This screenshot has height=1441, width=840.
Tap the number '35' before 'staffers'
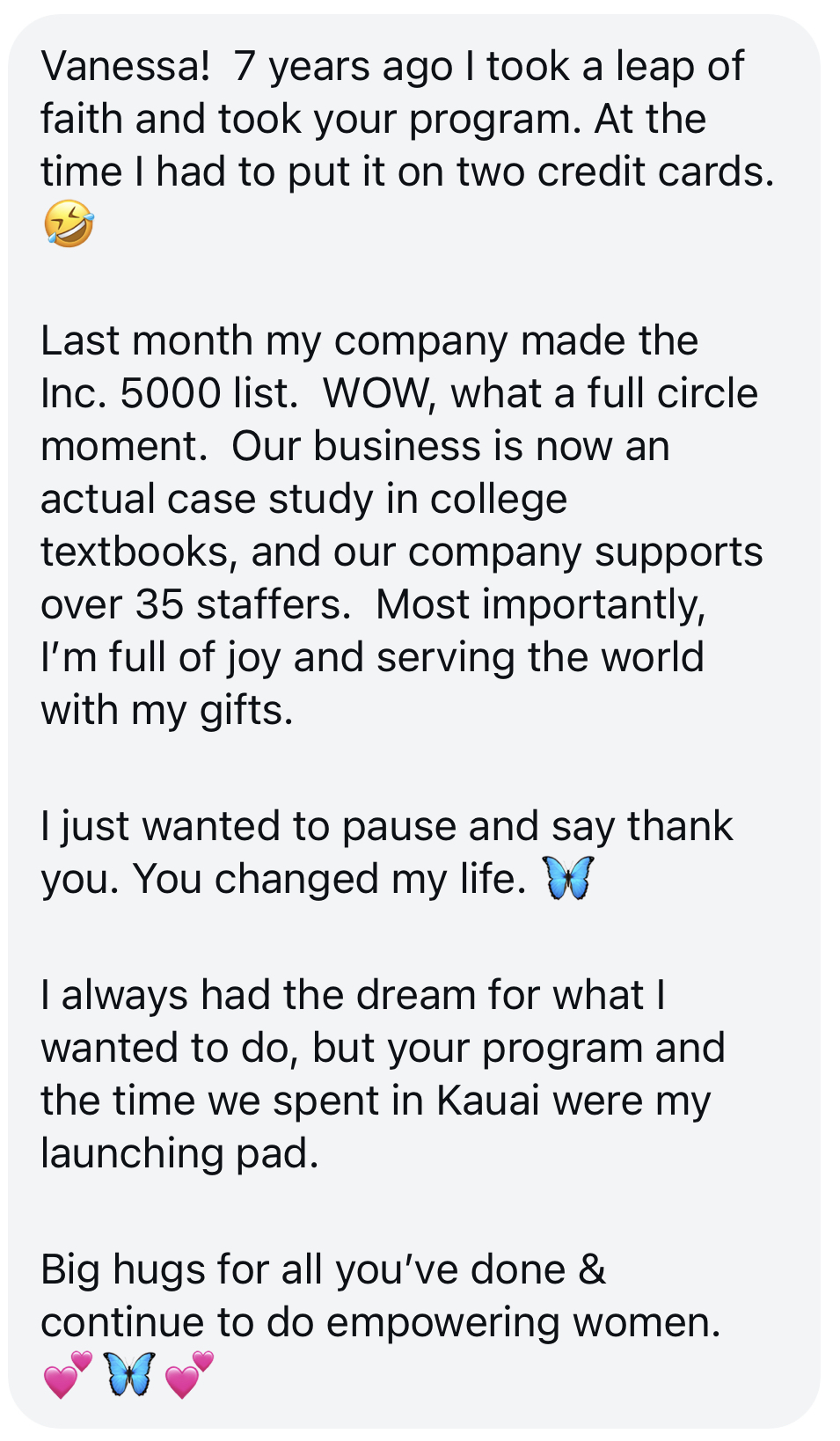click(x=159, y=604)
